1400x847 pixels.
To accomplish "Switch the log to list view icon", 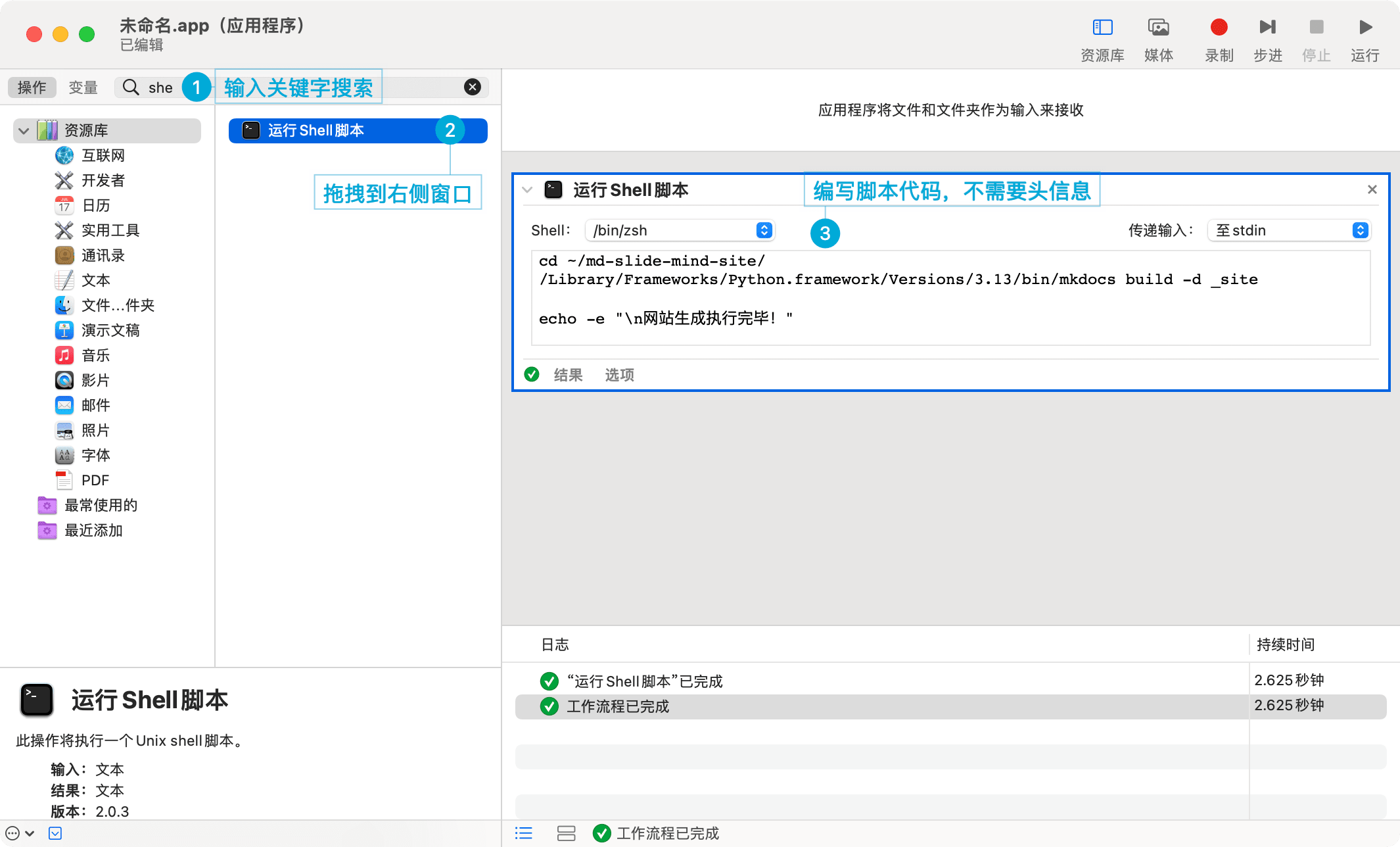I will point(524,833).
